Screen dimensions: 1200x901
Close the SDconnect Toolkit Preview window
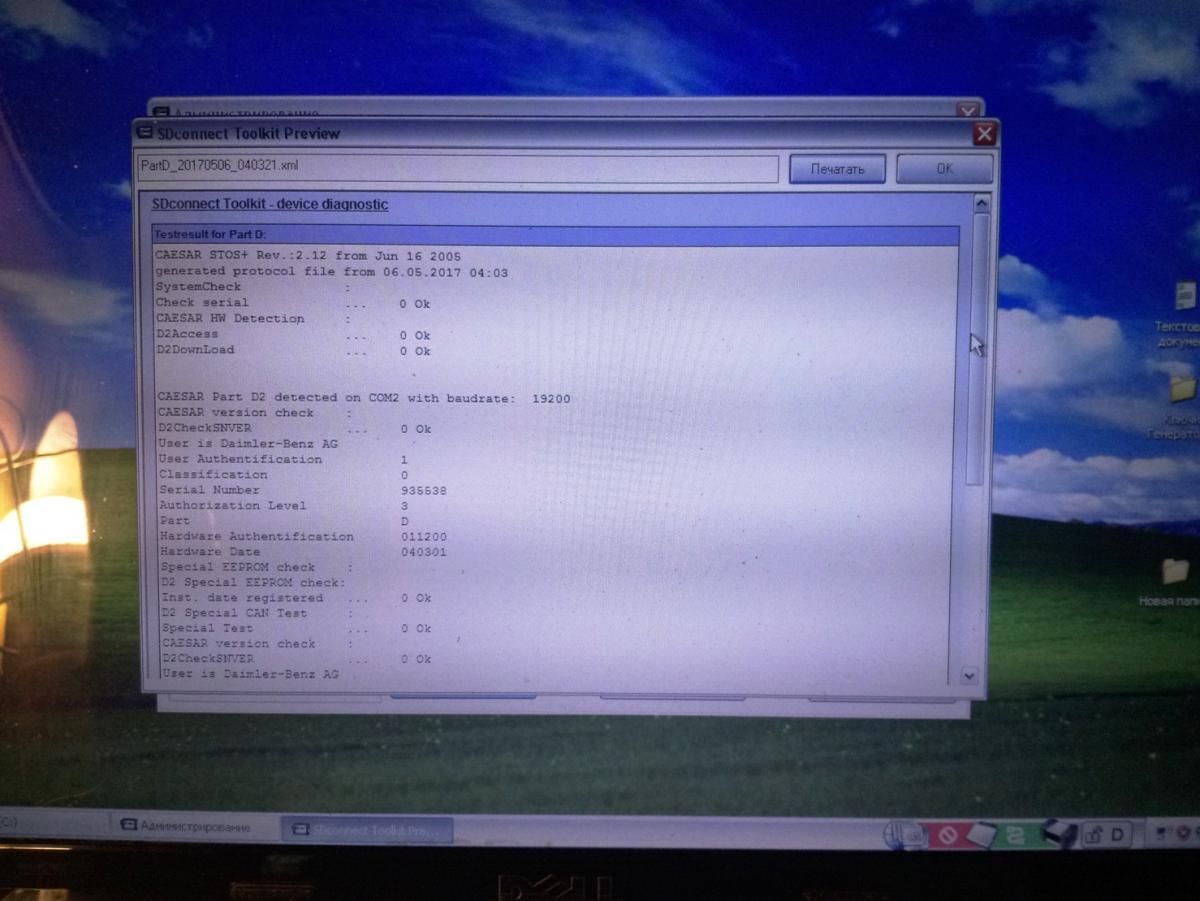pos(984,133)
